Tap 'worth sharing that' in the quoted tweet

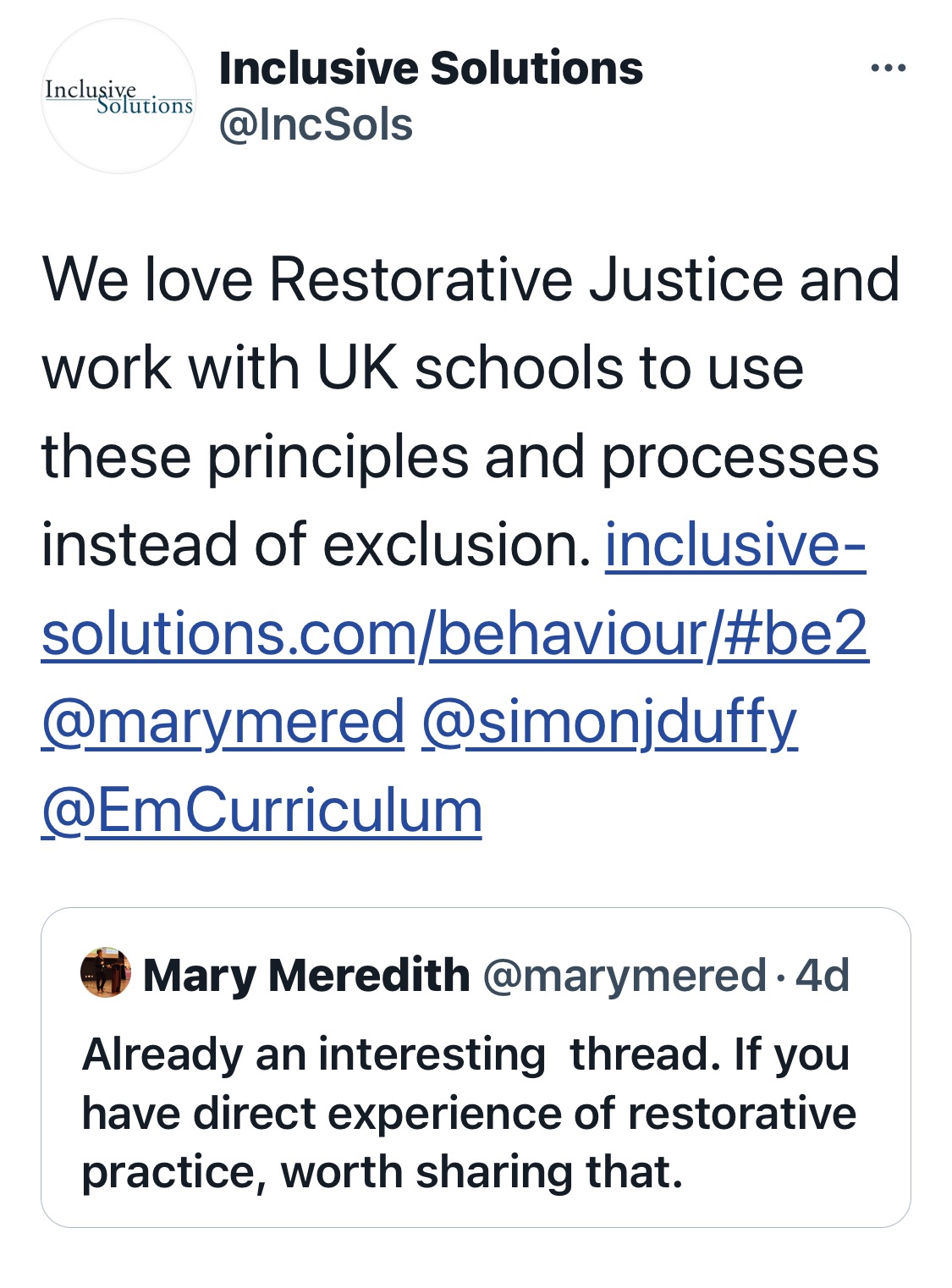pos(482,1172)
